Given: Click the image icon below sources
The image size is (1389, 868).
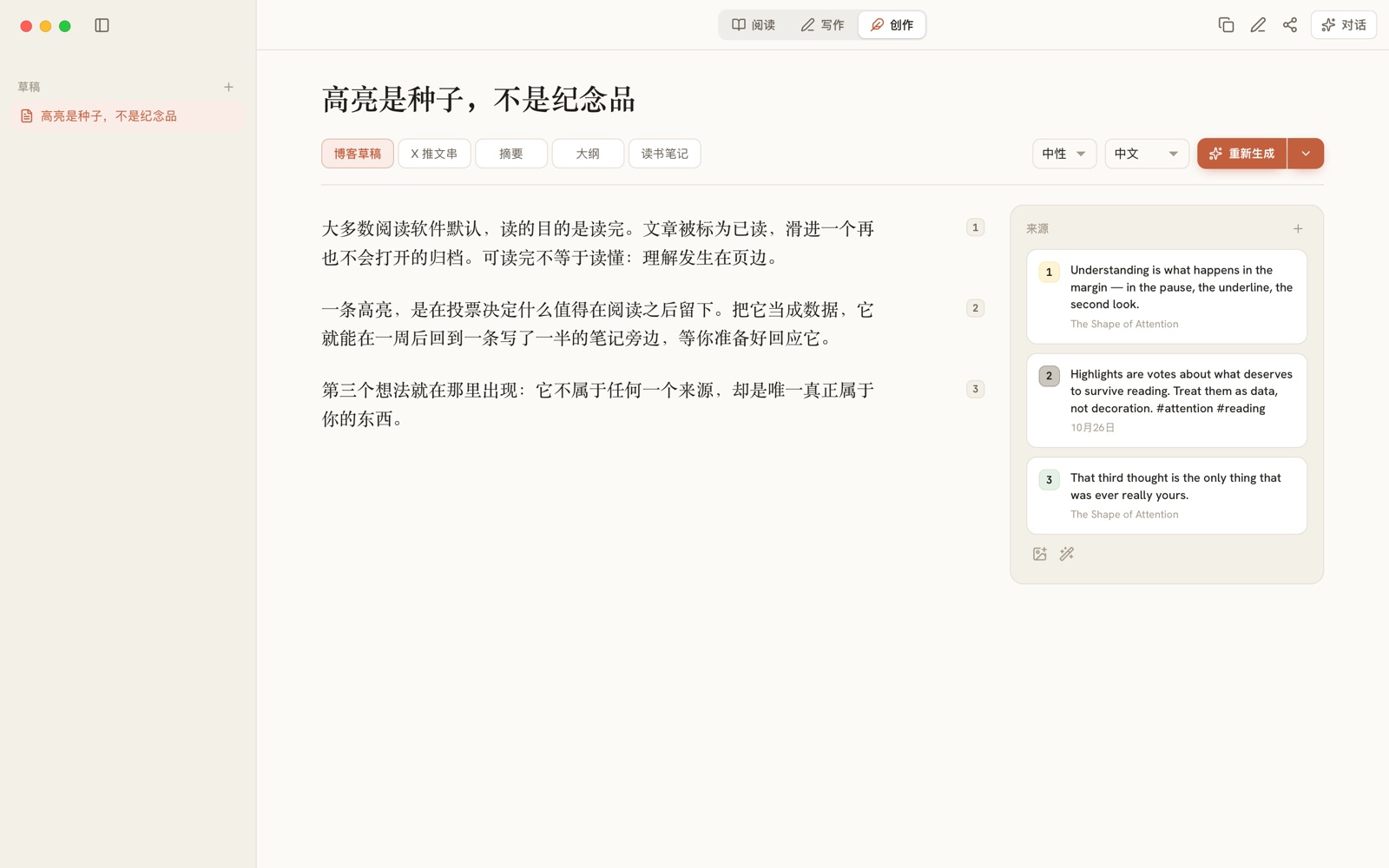Looking at the screenshot, I should coord(1040,554).
